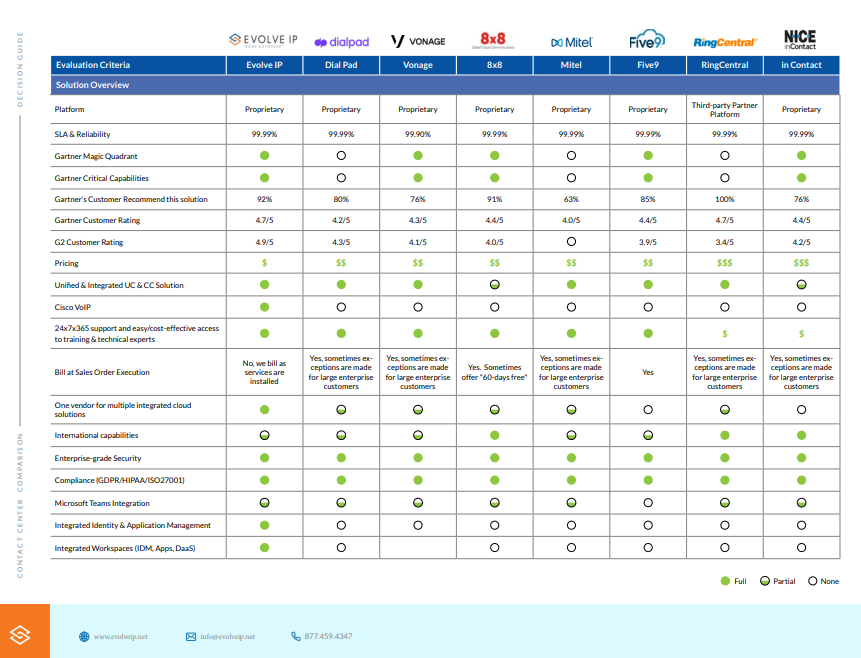This screenshot has height=658, width=861.
Task: Click the 63% recommendation value
Action: point(572,199)
